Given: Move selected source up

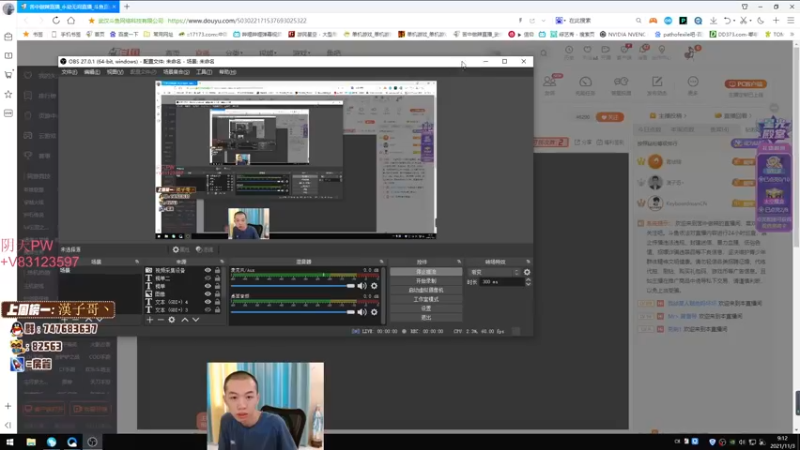Looking at the screenshot, I should [185, 320].
